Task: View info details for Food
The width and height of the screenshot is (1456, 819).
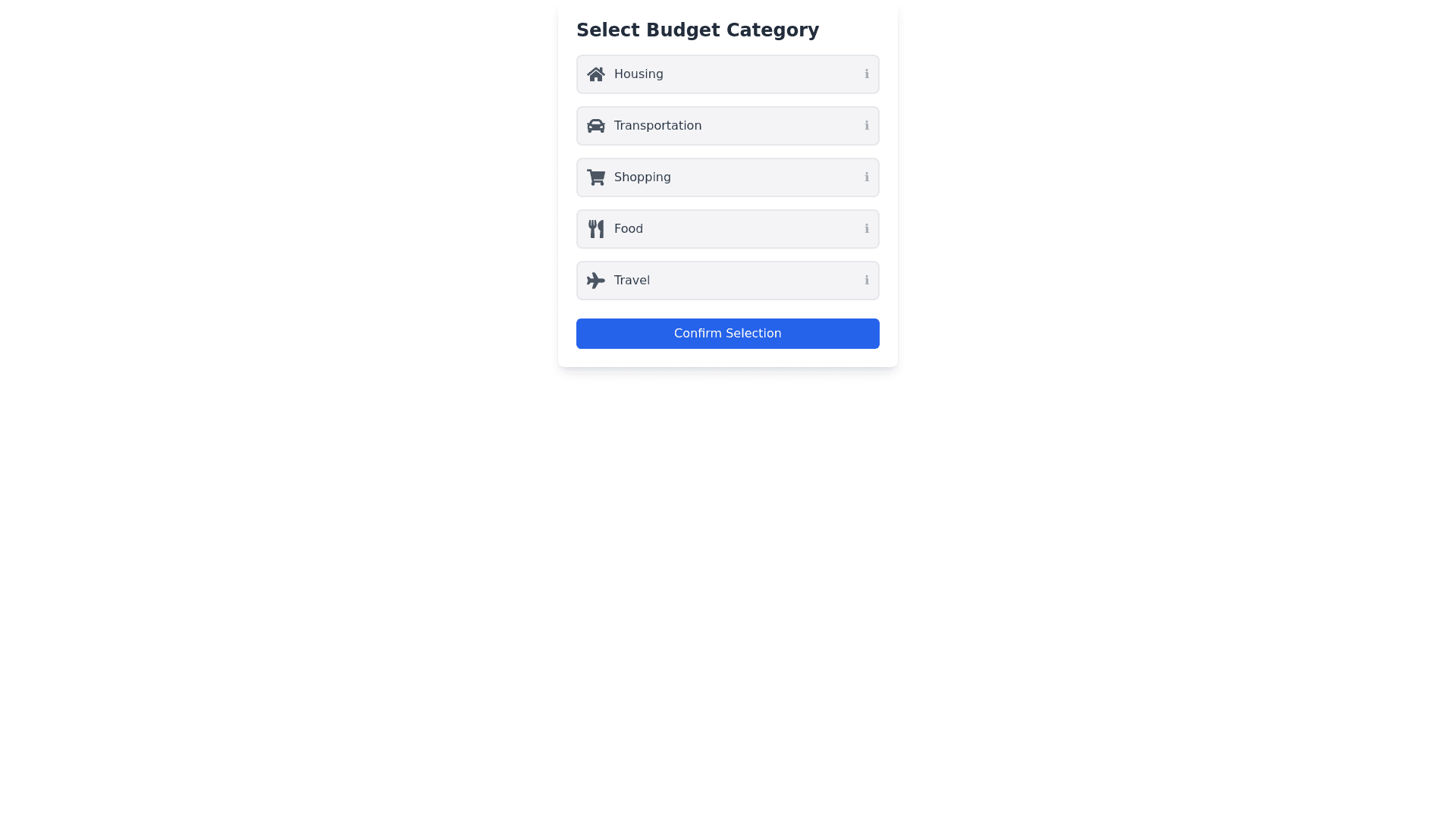Action: [x=867, y=229]
